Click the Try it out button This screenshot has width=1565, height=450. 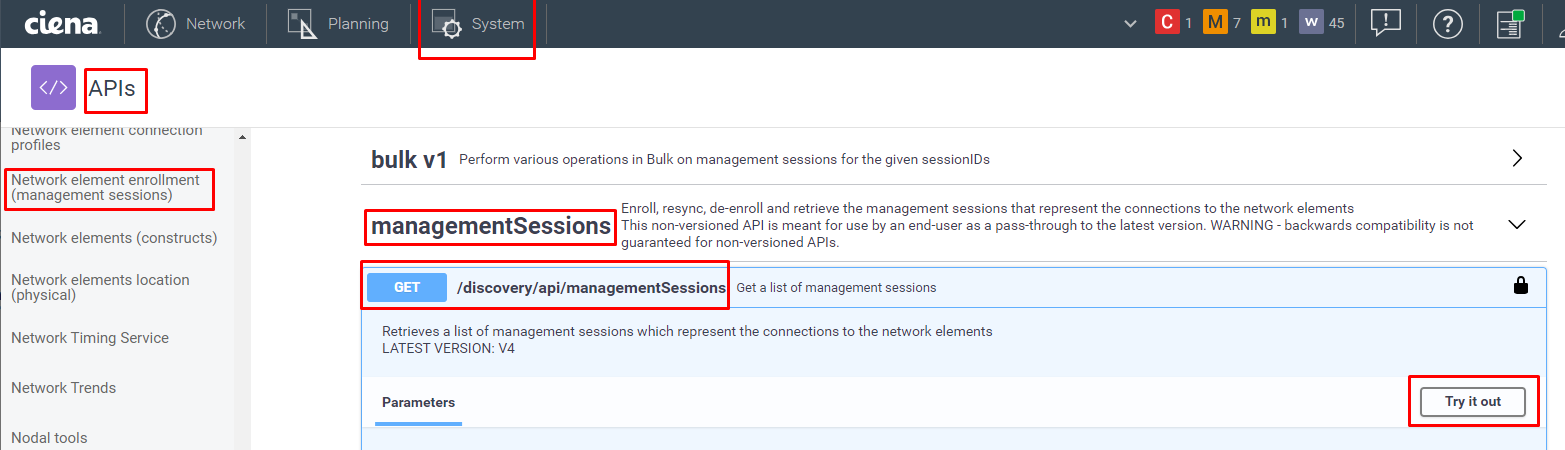[1473, 402]
